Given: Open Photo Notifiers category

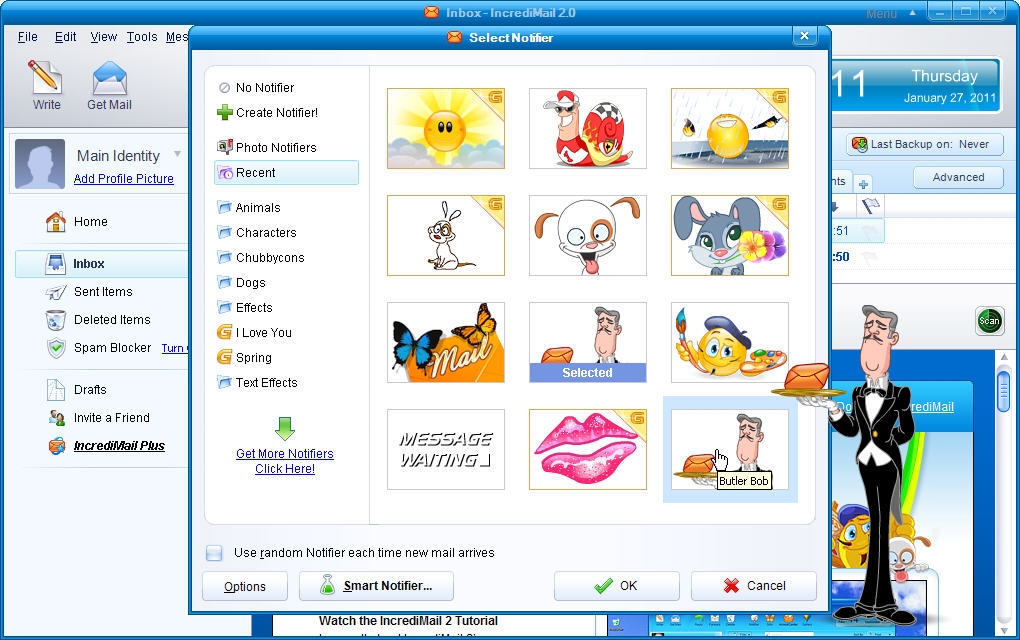Looking at the screenshot, I should pos(267,148).
